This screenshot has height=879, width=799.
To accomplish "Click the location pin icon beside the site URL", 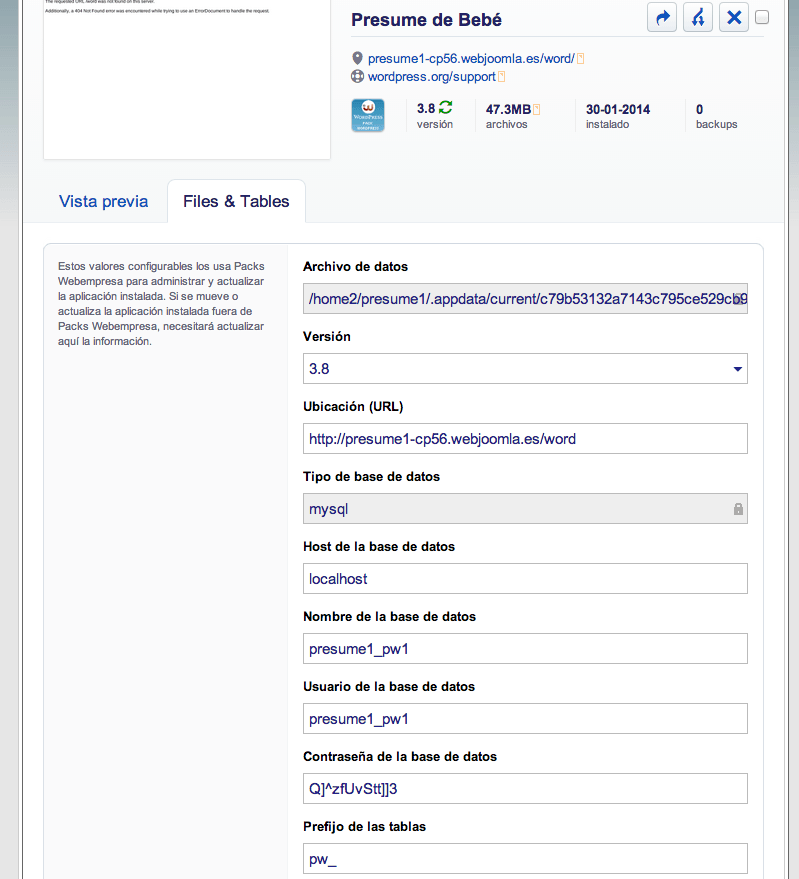I will pyautogui.click(x=357, y=58).
